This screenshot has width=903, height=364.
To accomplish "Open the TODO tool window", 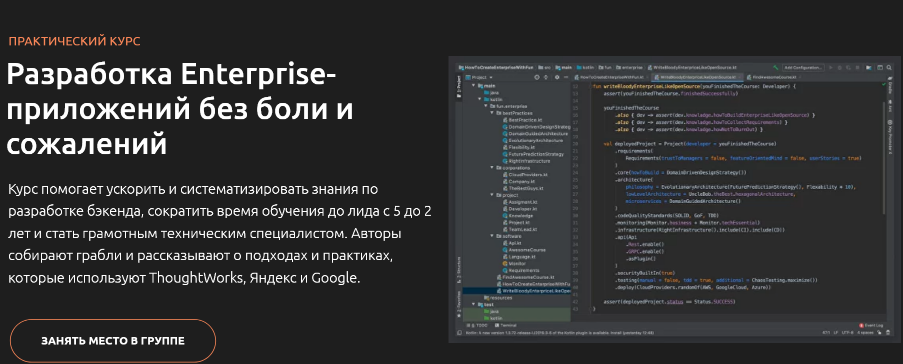I will point(478,325).
